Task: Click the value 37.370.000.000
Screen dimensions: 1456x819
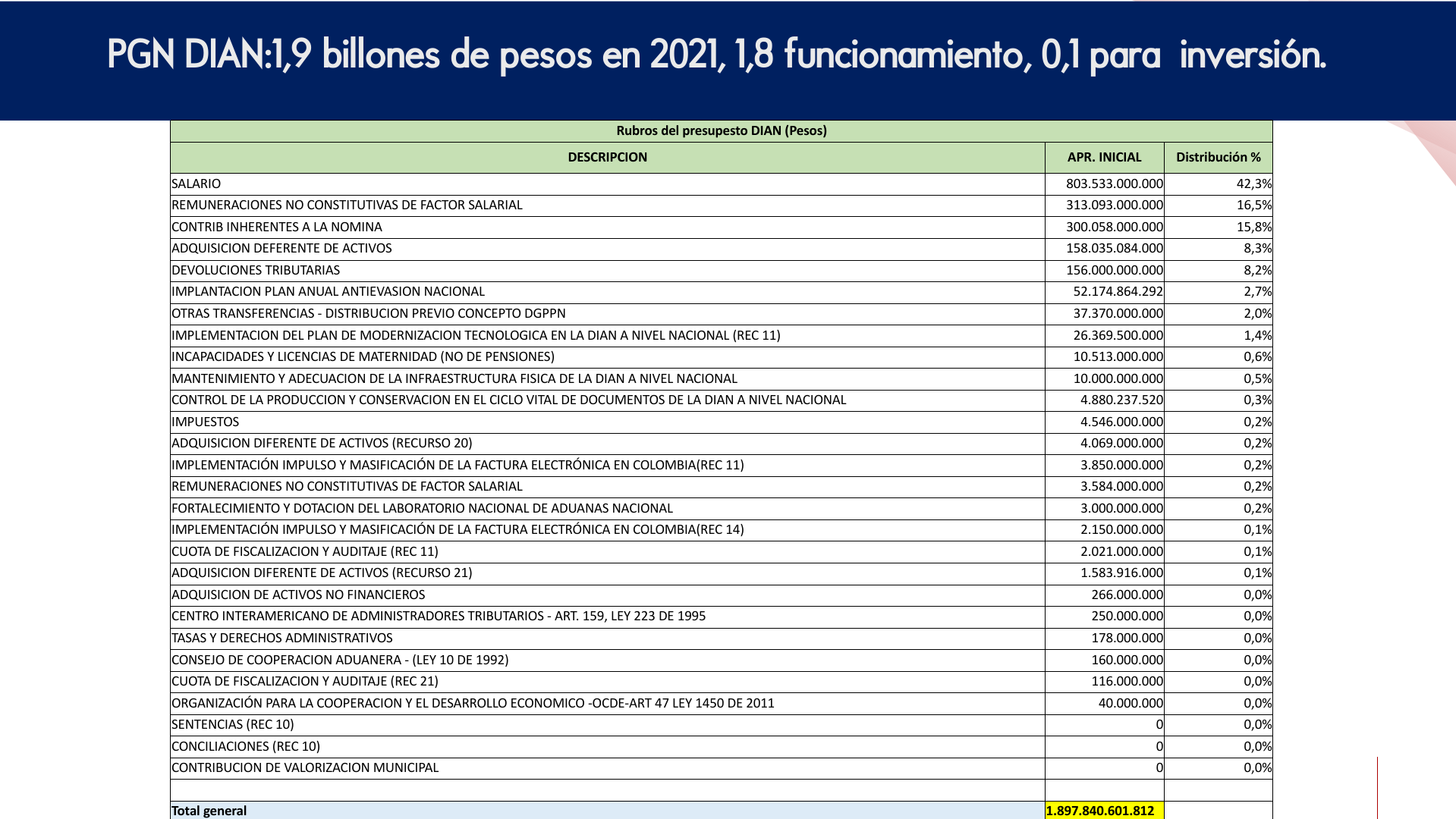Action: 1118,313
